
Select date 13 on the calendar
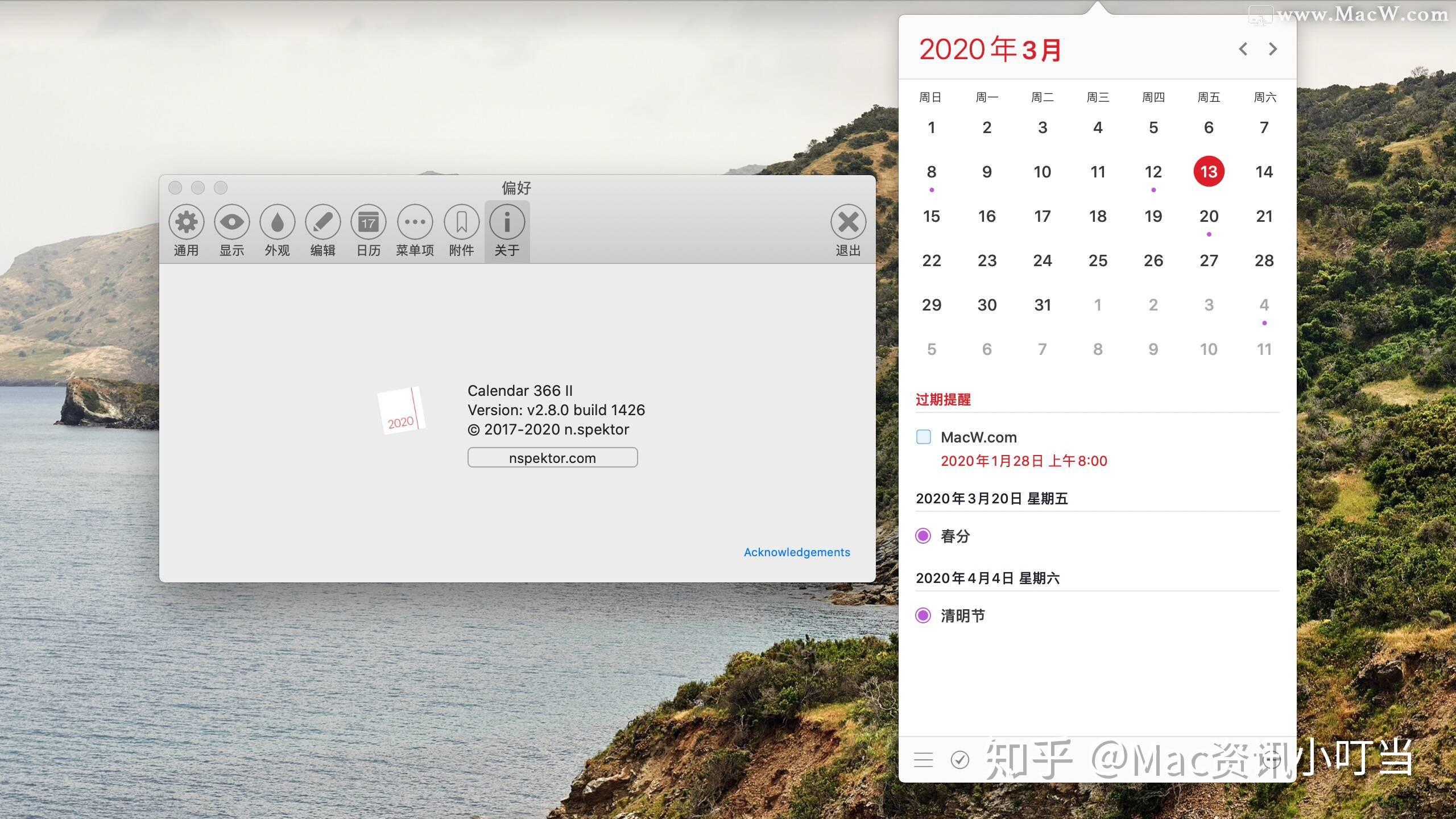tap(1209, 171)
